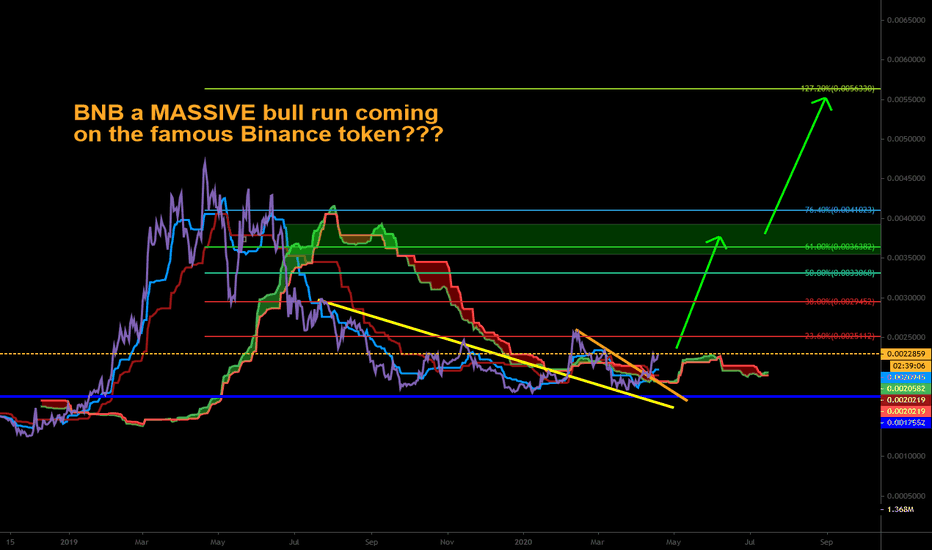Click the 'BNB a MASSIVE bull run coming' title text
Screen dimensions: 932x550
tap(256, 112)
